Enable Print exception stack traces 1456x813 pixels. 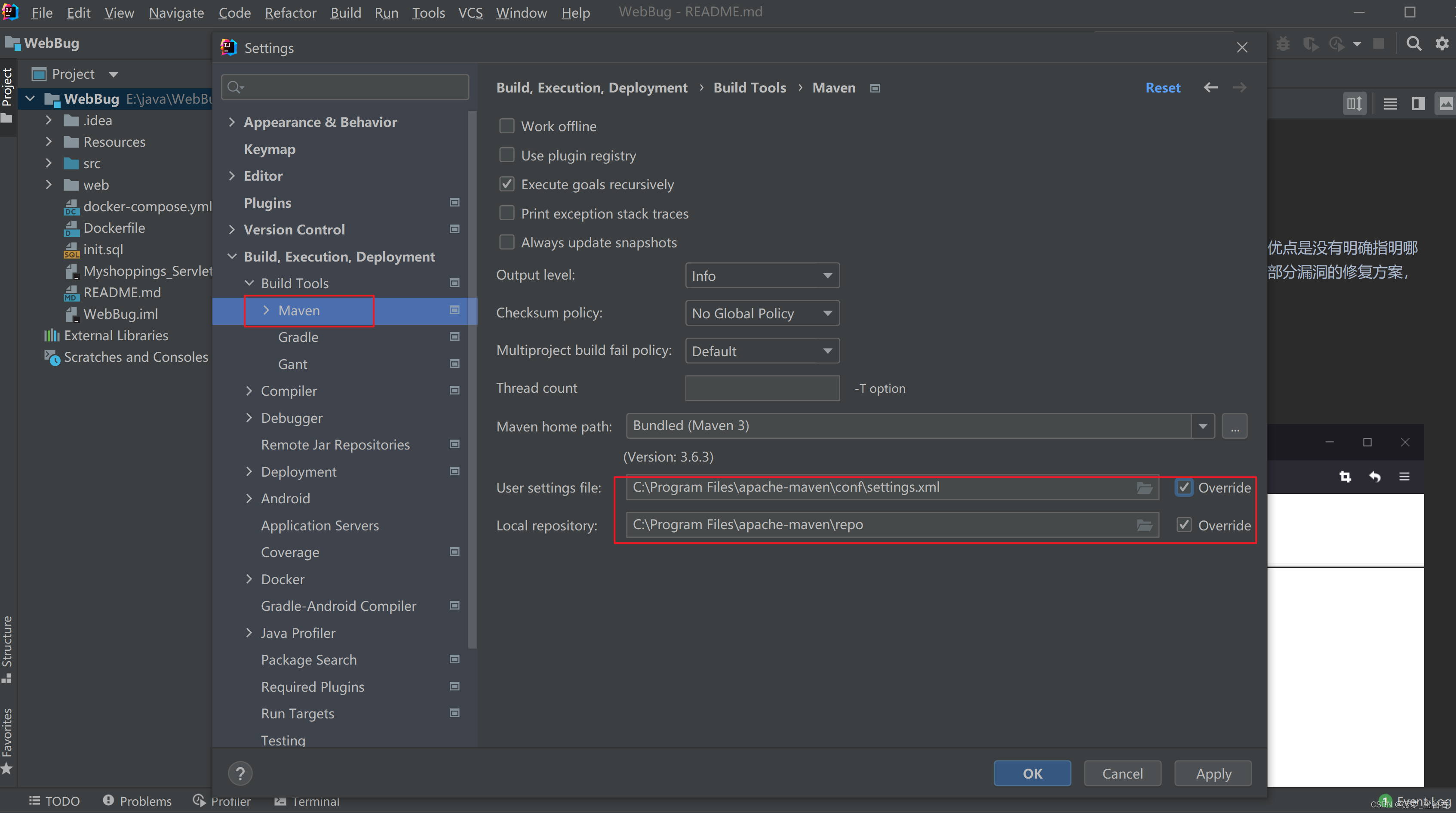pos(507,213)
